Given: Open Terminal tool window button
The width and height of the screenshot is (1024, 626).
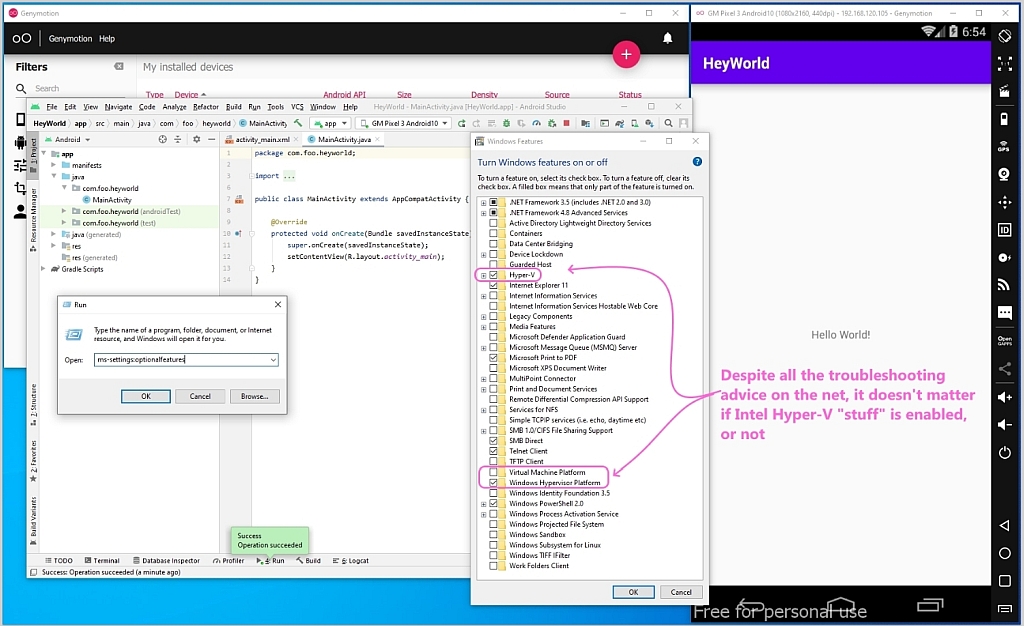Looking at the screenshot, I should pyautogui.click(x=102, y=560).
